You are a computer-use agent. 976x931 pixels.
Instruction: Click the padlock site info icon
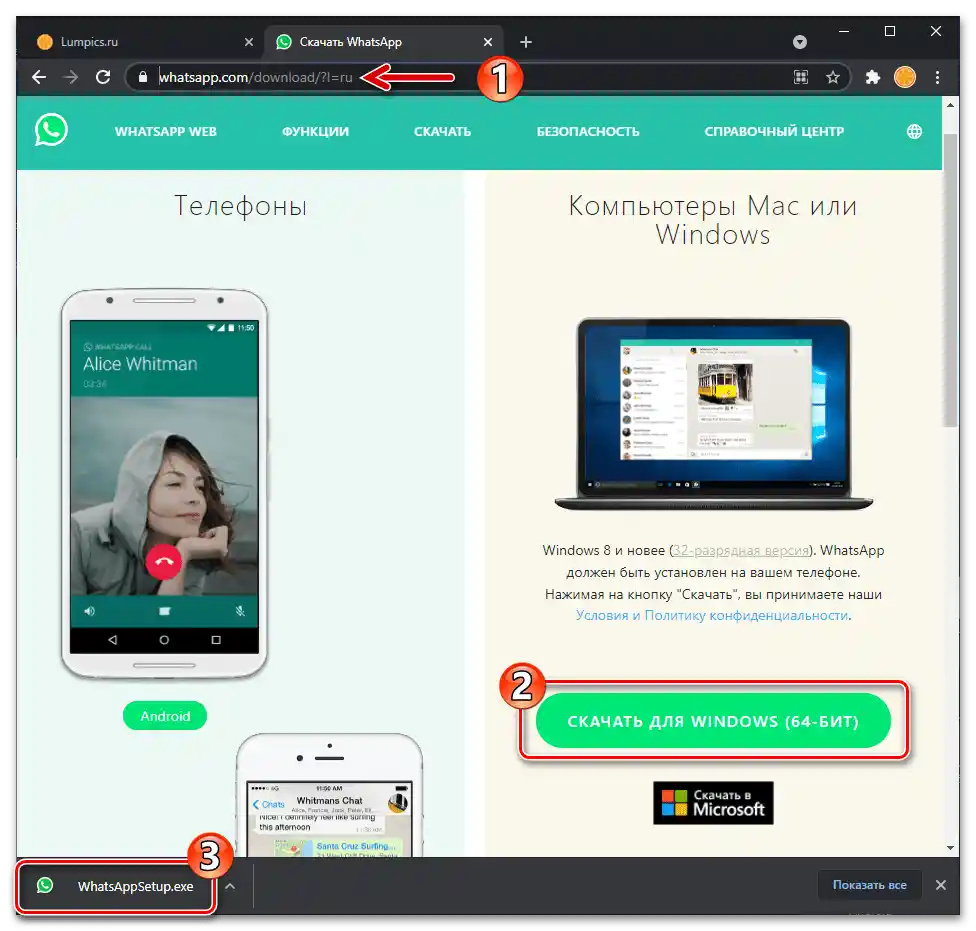click(143, 77)
